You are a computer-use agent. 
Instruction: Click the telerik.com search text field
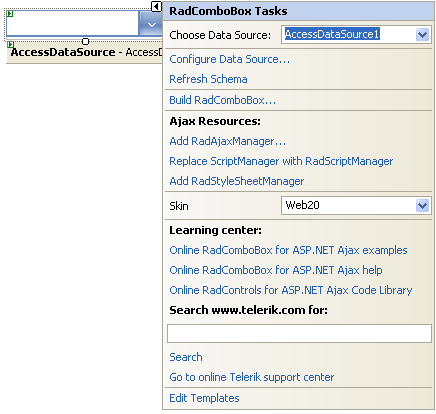299,333
